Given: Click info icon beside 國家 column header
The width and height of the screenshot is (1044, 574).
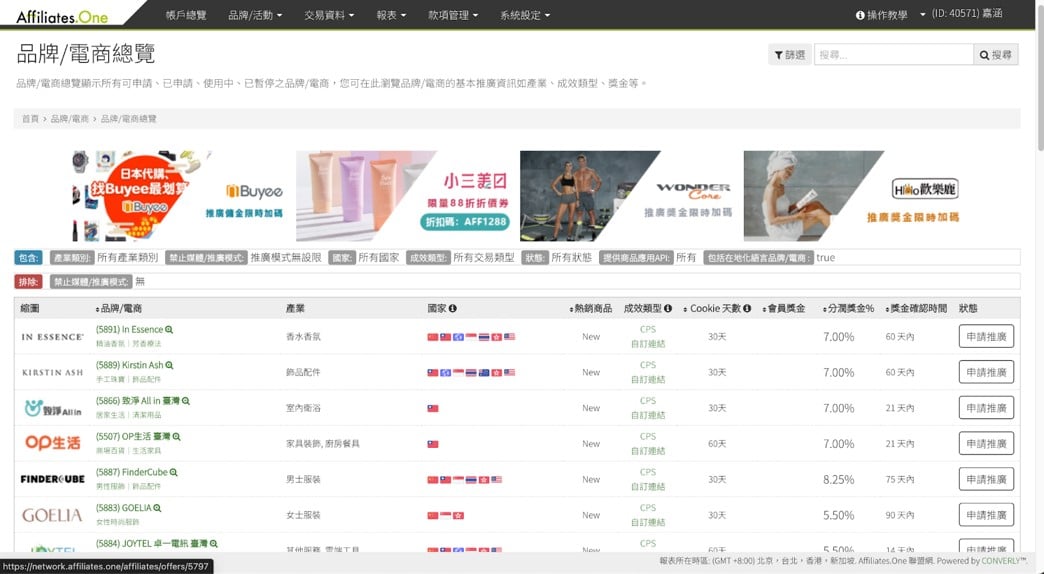Looking at the screenshot, I should [452, 308].
